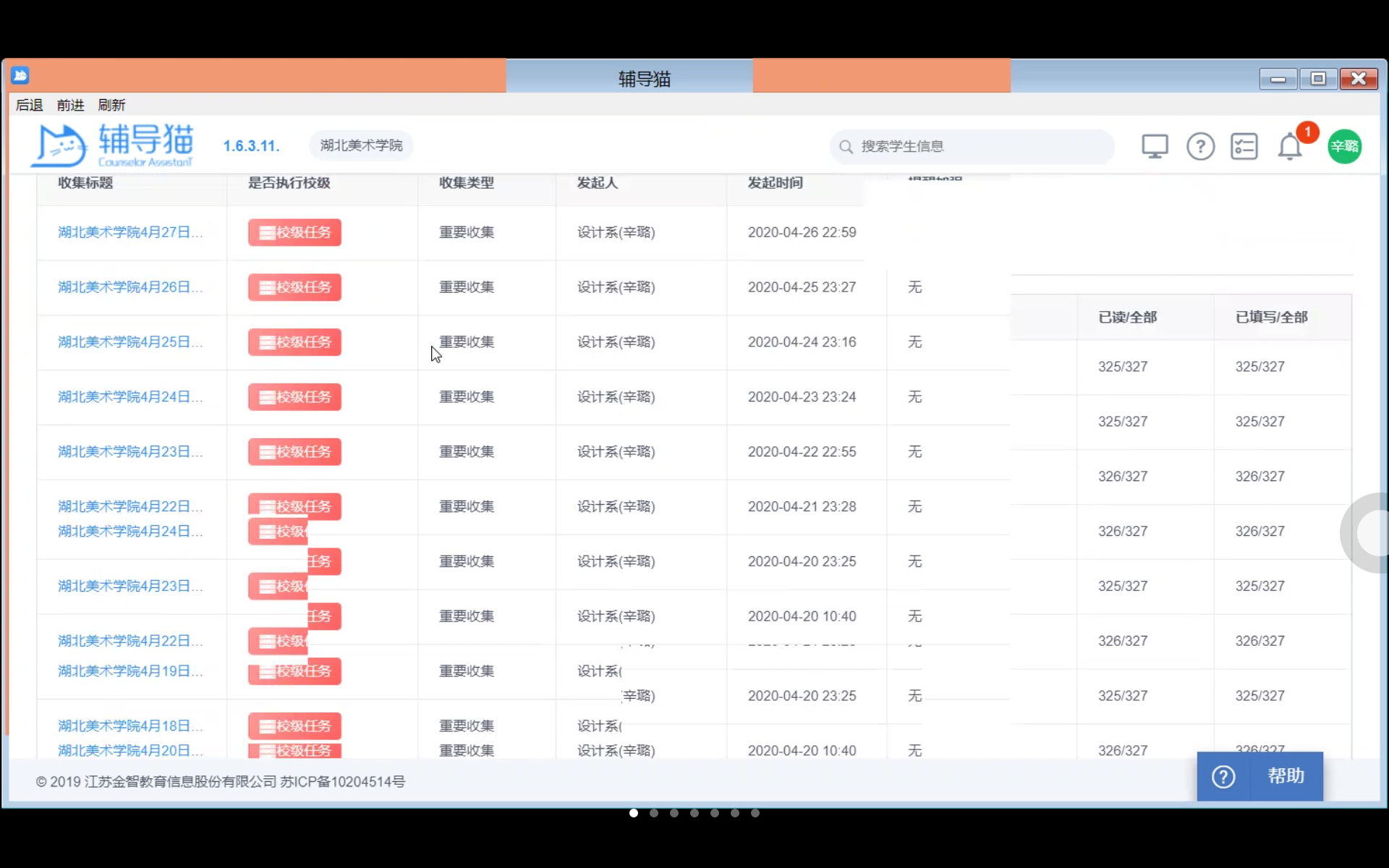This screenshot has height=868, width=1389.
Task: Open the 帮助 help button
Action: (x=1260, y=776)
